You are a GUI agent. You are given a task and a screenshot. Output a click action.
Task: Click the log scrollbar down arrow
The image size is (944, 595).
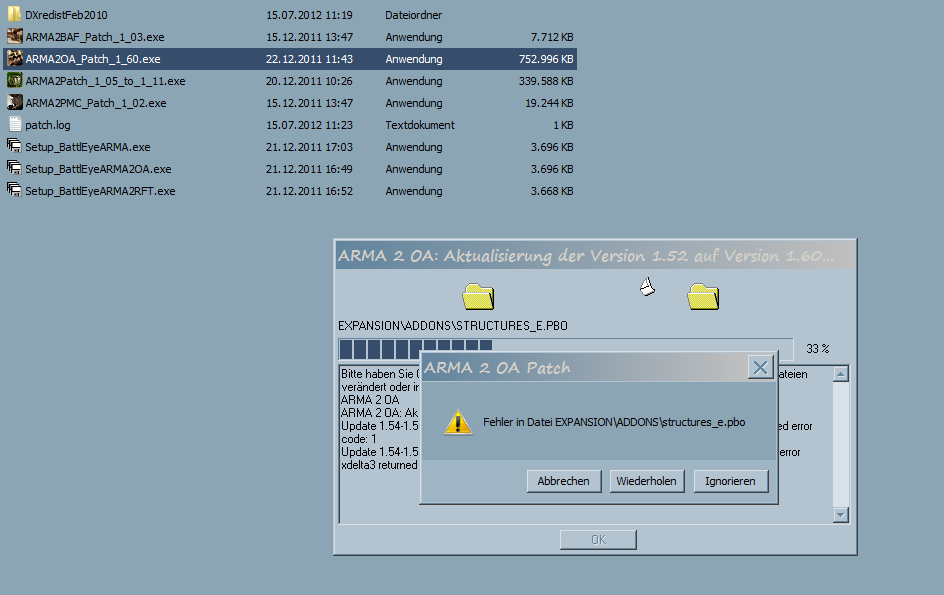click(x=840, y=514)
